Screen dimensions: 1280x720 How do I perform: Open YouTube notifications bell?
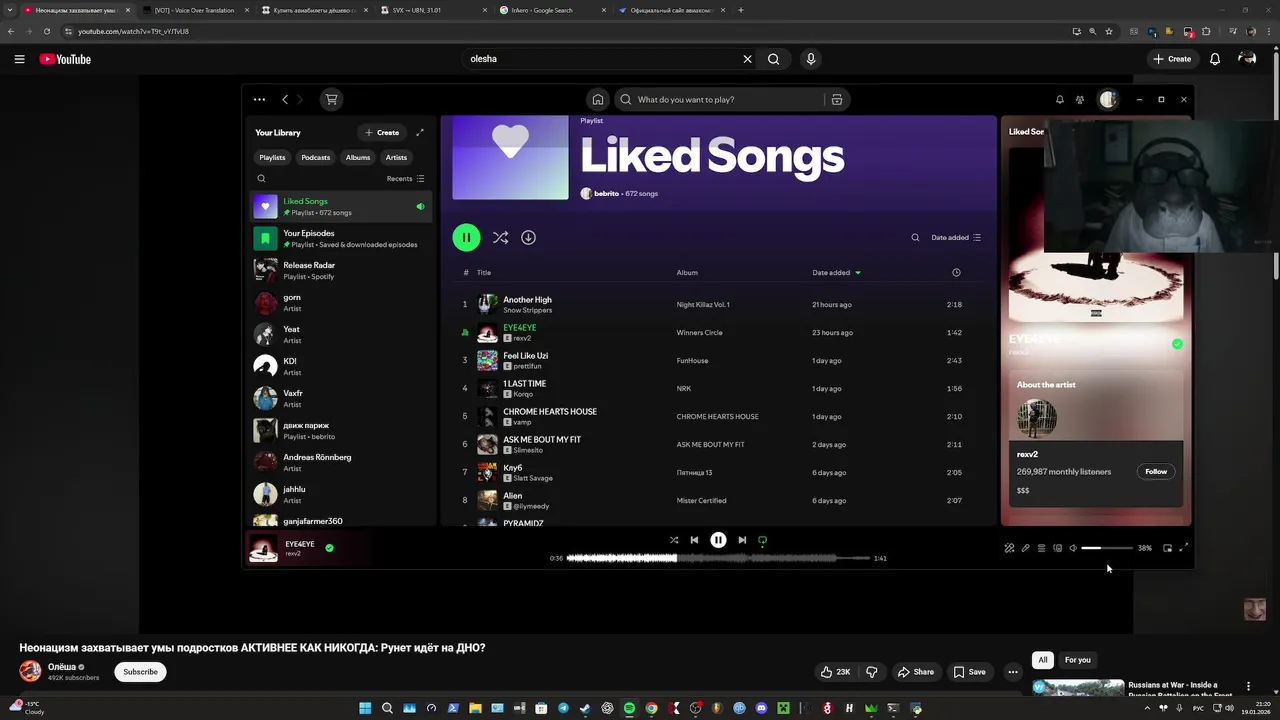click(x=1215, y=59)
